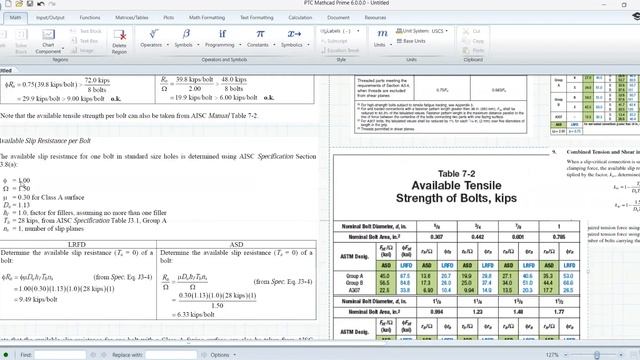Click the Open file folder icon

click(19, 4)
